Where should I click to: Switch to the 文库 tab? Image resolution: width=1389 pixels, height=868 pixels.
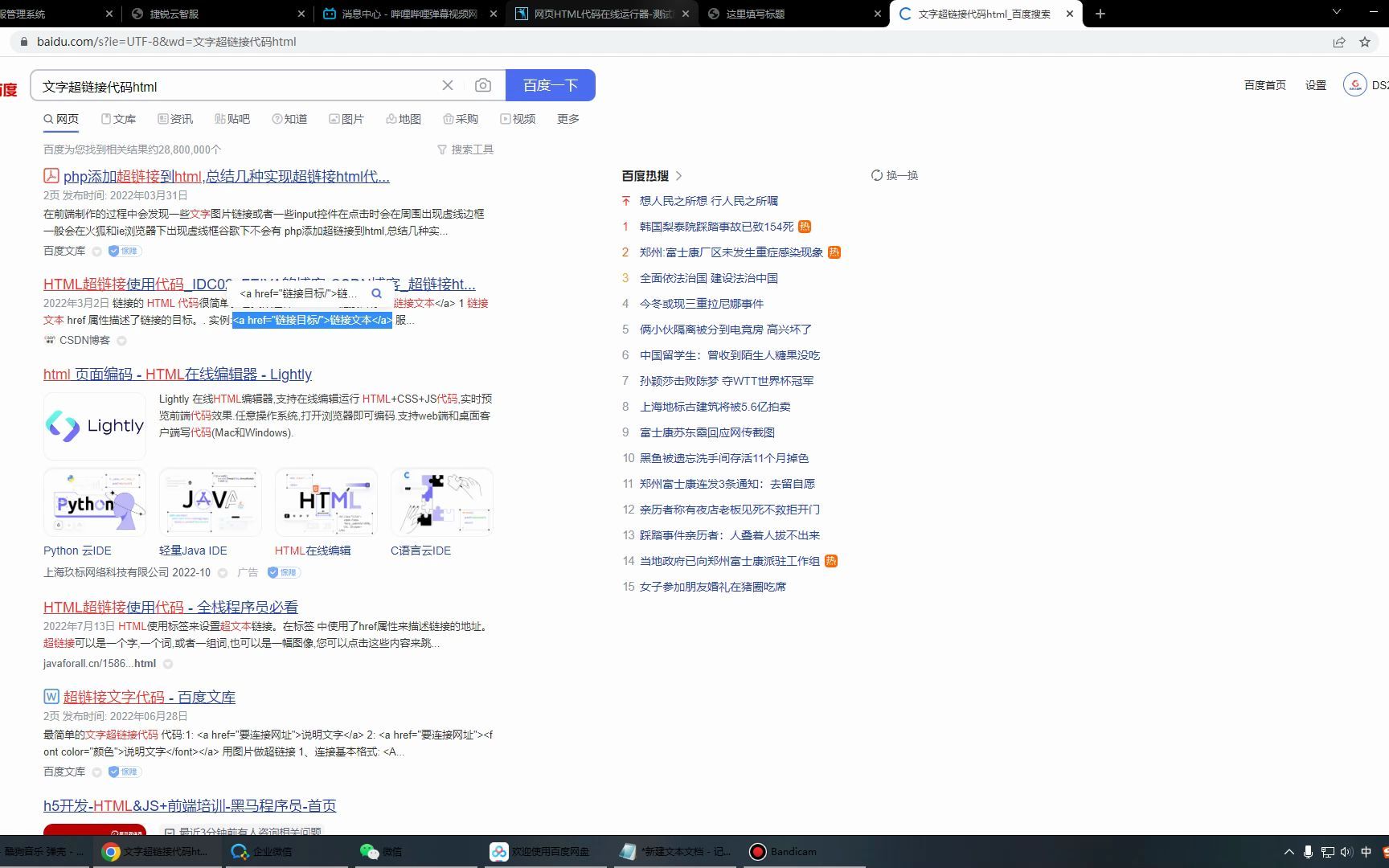[118, 119]
